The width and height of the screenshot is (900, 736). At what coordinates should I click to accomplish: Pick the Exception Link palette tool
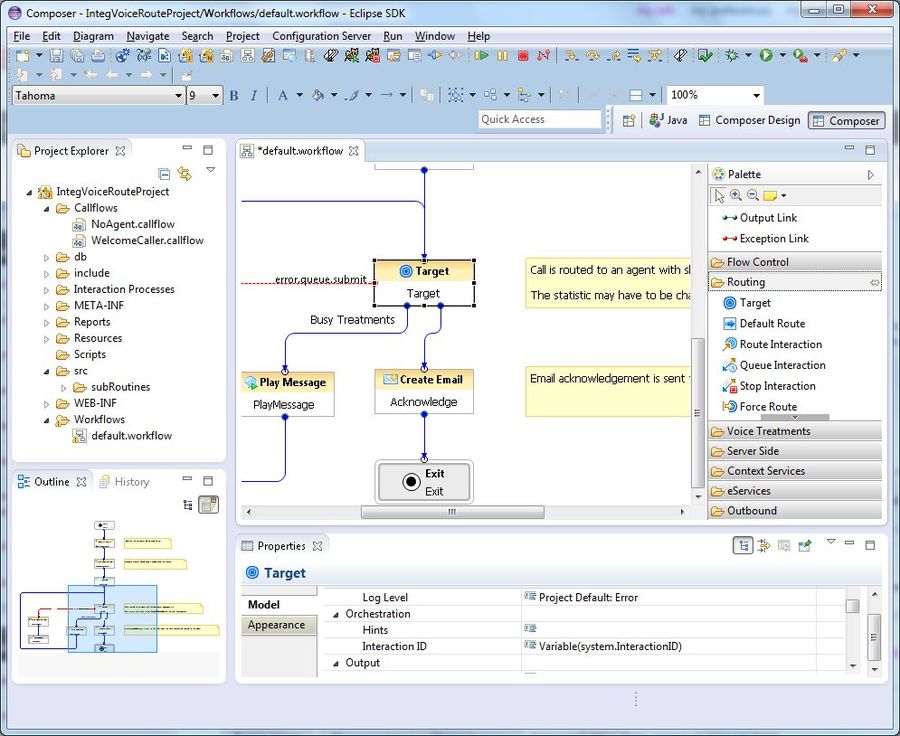point(765,238)
